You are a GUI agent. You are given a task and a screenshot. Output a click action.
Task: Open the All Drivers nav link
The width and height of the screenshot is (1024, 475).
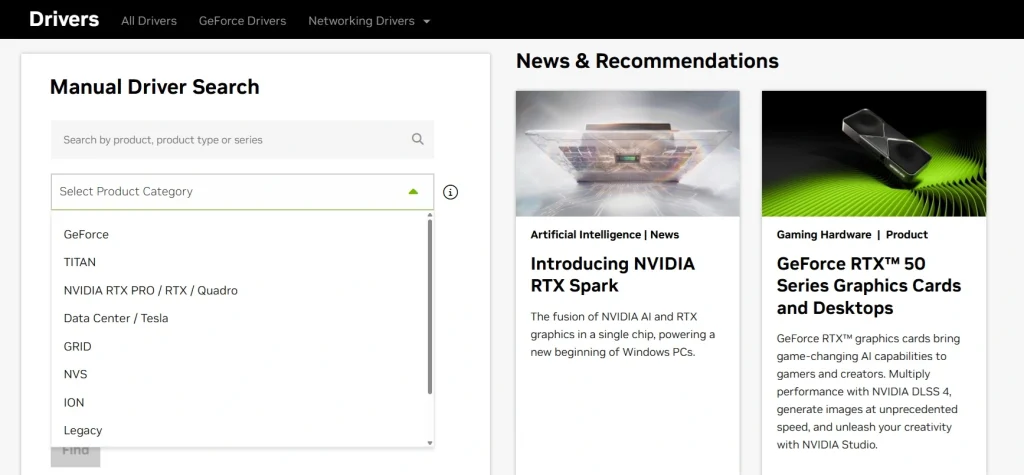[149, 21]
